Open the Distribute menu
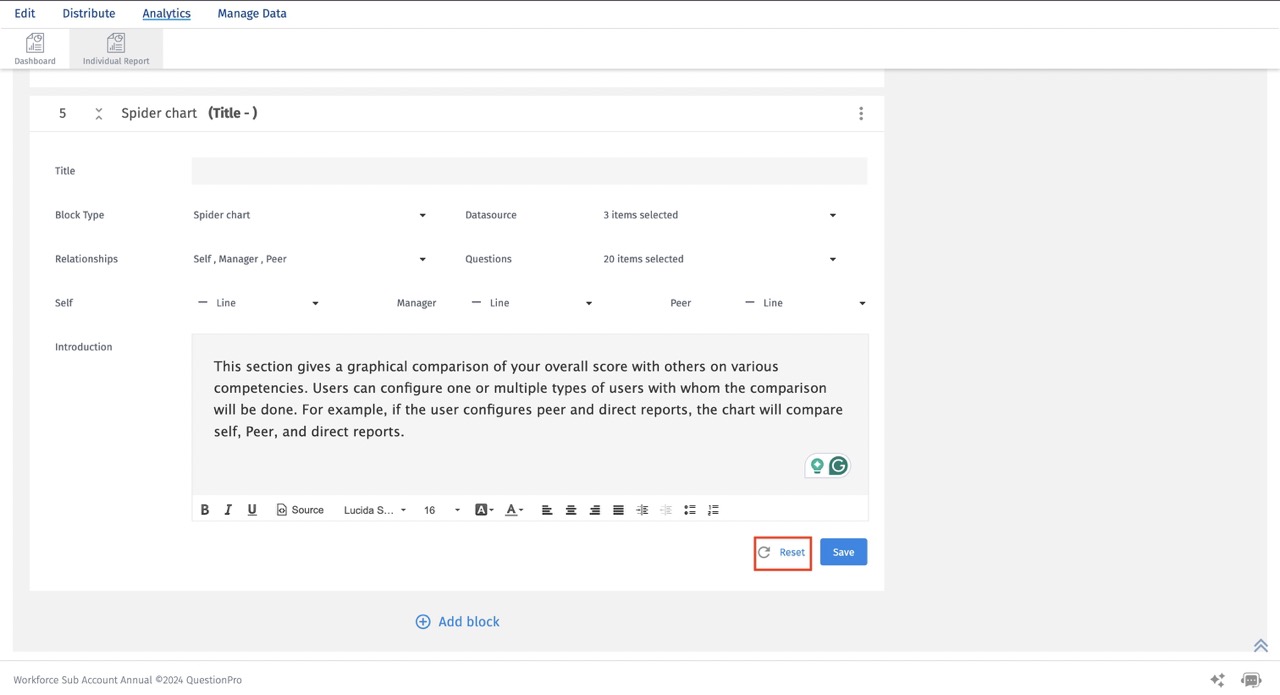 (88, 13)
